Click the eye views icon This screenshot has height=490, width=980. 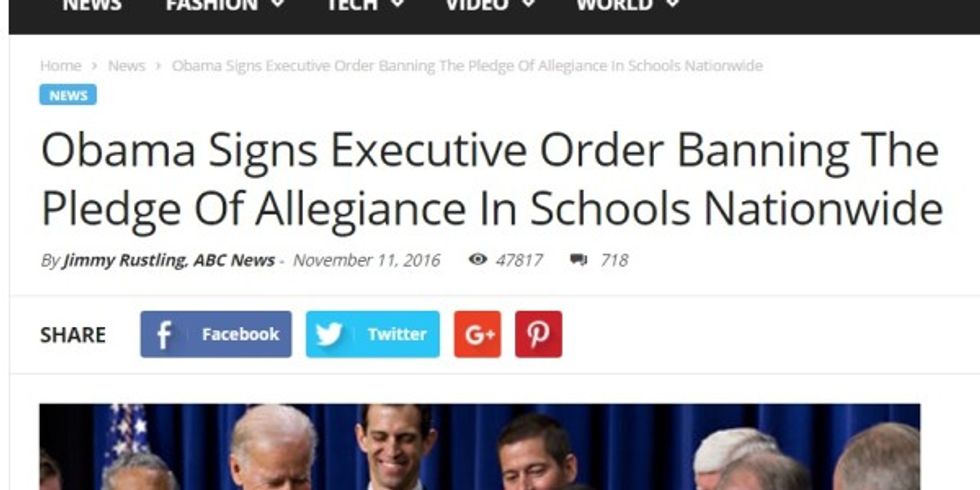[478, 259]
